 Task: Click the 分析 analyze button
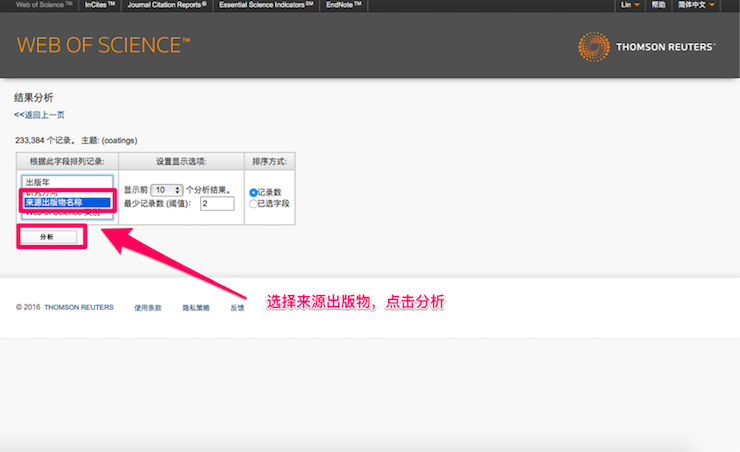pos(47,236)
